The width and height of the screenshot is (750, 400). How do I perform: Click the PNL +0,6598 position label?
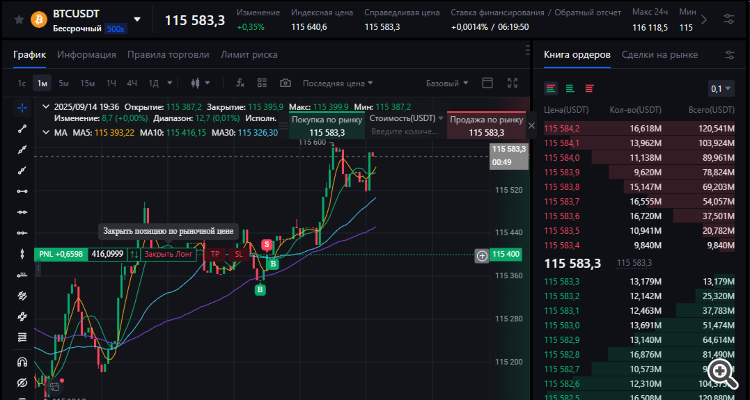[61, 255]
